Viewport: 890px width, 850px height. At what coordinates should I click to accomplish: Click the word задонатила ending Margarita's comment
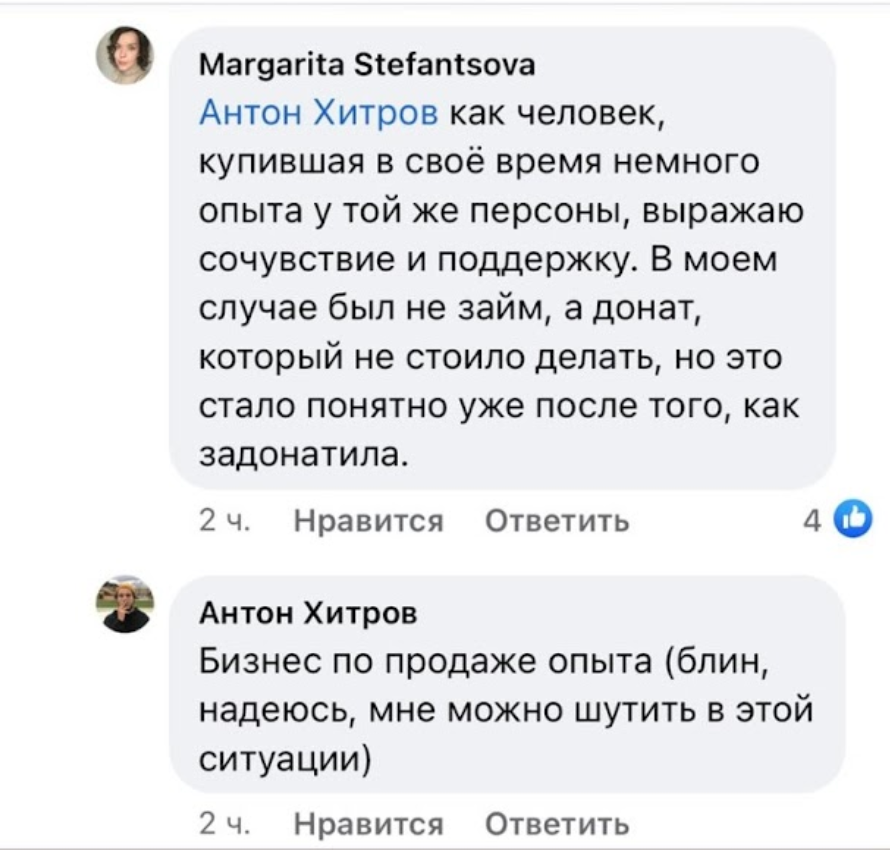(304, 455)
